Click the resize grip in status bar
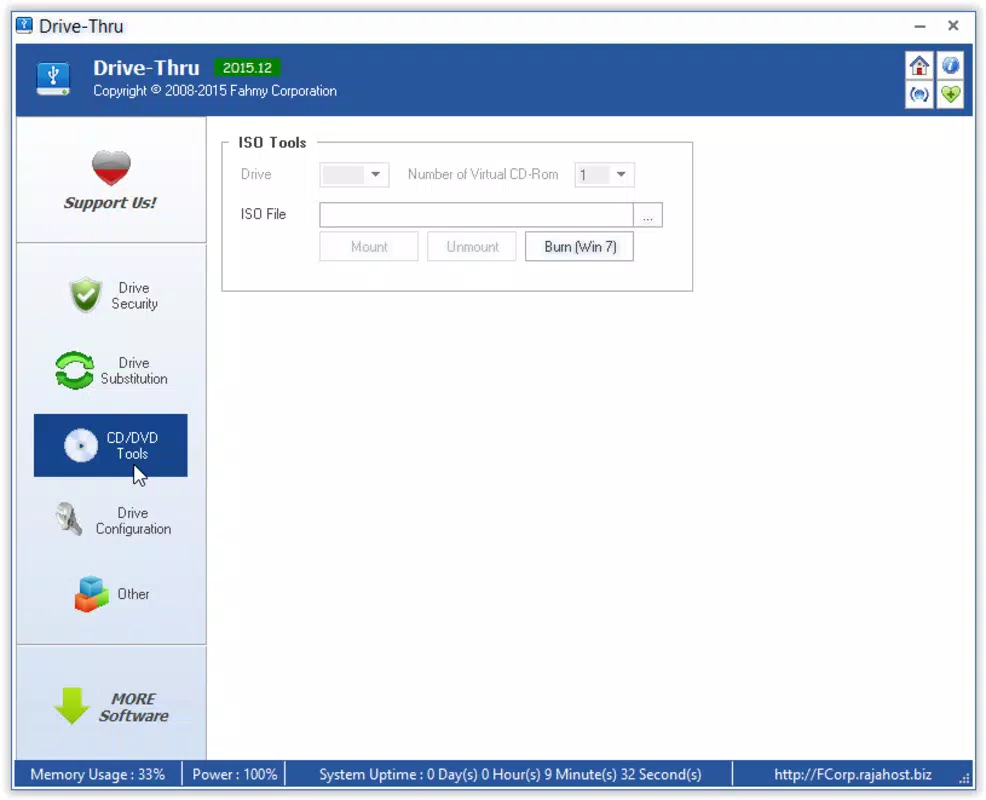 click(x=965, y=779)
